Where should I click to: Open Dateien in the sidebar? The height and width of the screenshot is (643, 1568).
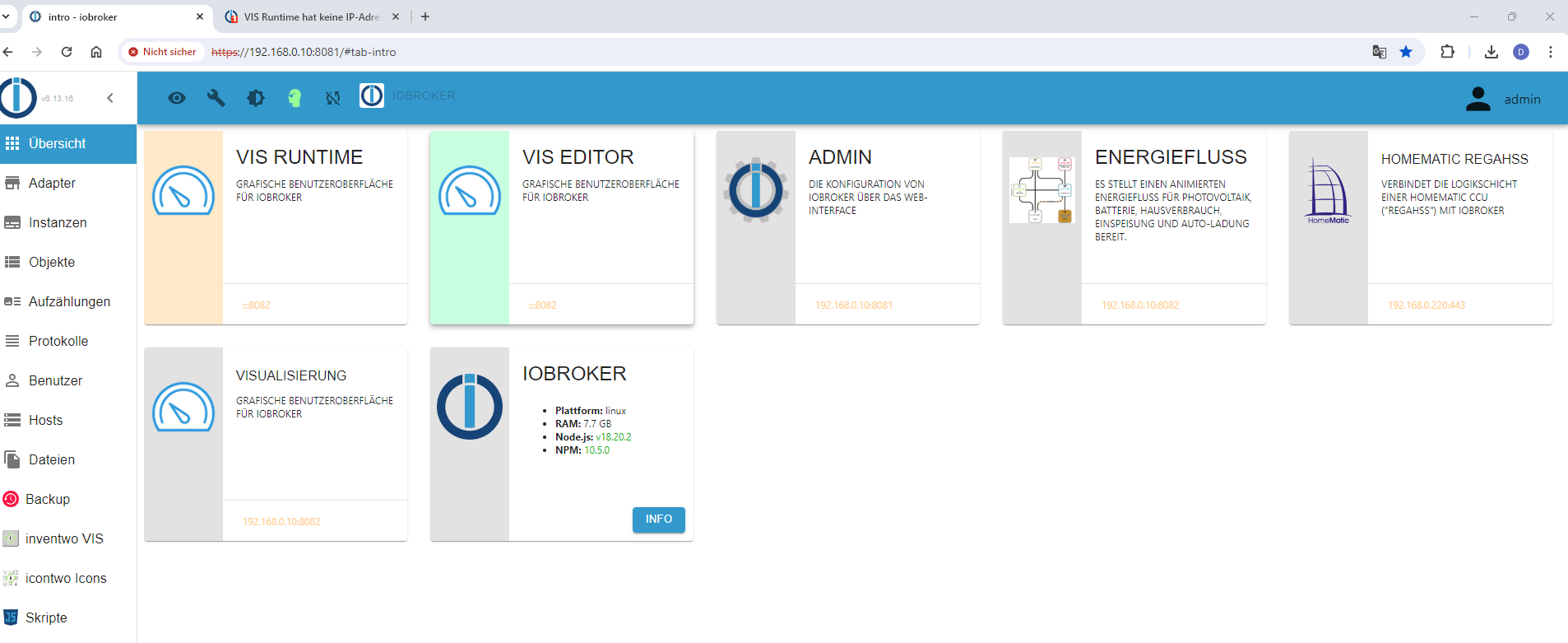coord(68,459)
